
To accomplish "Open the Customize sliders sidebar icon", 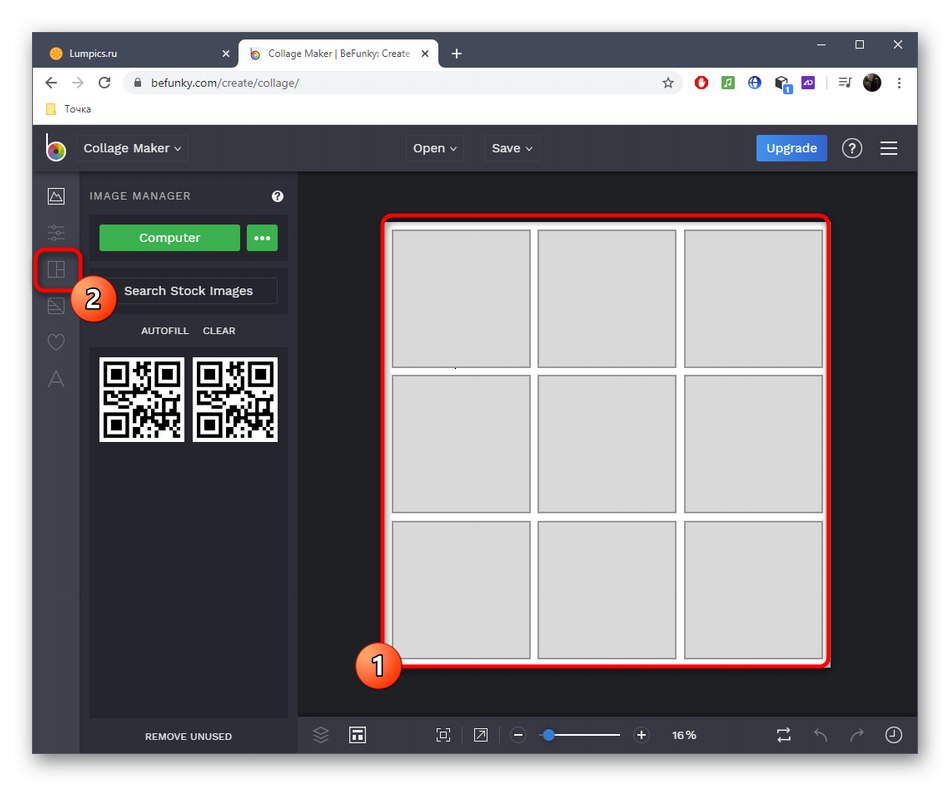I will (56, 233).
